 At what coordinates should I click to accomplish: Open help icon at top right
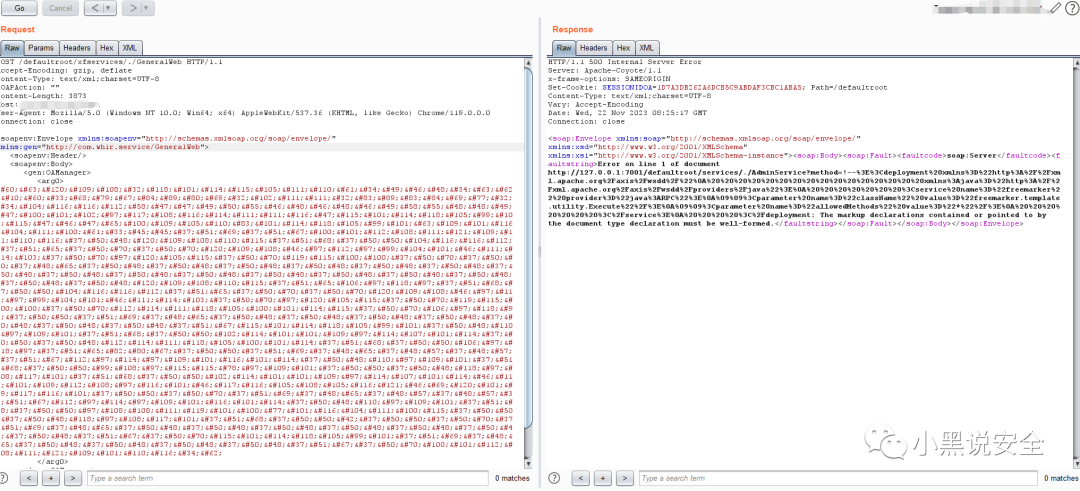(1071, 8)
